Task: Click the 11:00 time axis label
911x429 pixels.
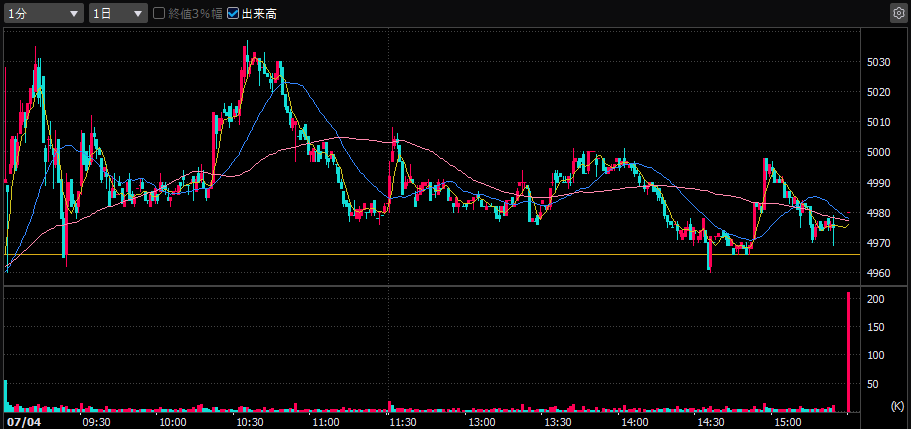Action: point(327,421)
